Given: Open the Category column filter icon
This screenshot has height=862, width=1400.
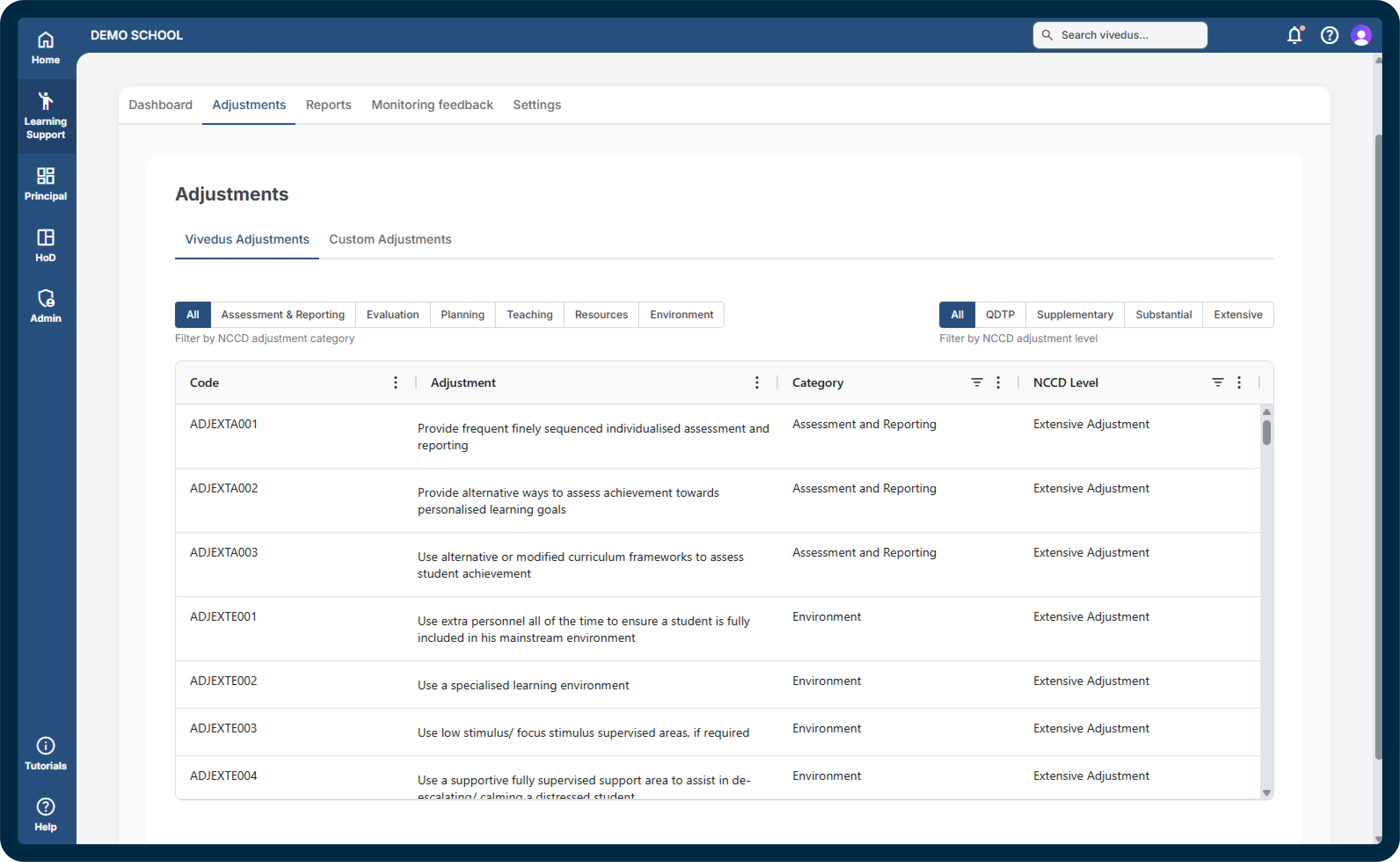Looking at the screenshot, I should point(977,382).
